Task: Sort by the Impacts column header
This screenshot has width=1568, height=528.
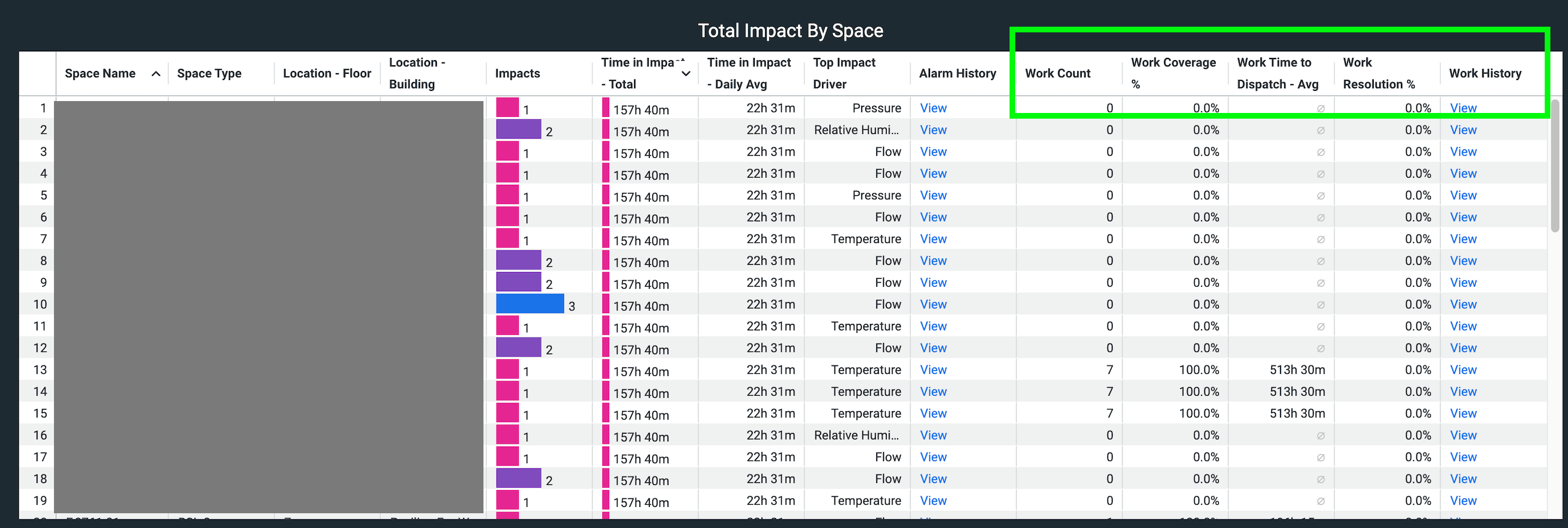Action: tap(517, 74)
